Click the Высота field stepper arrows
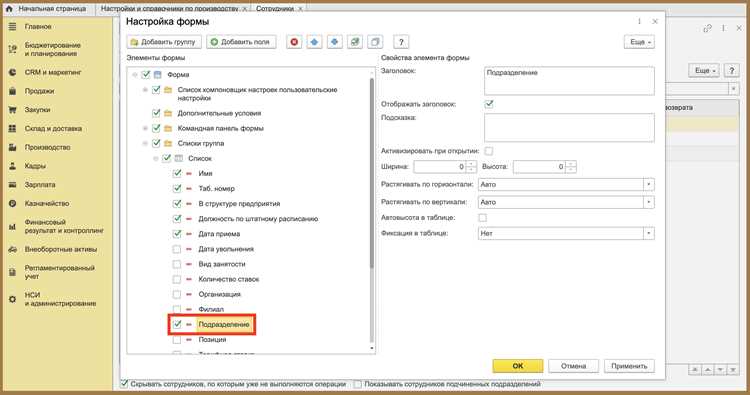The height and width of the screenshot is (395, 750). click(x=571, y=167)
